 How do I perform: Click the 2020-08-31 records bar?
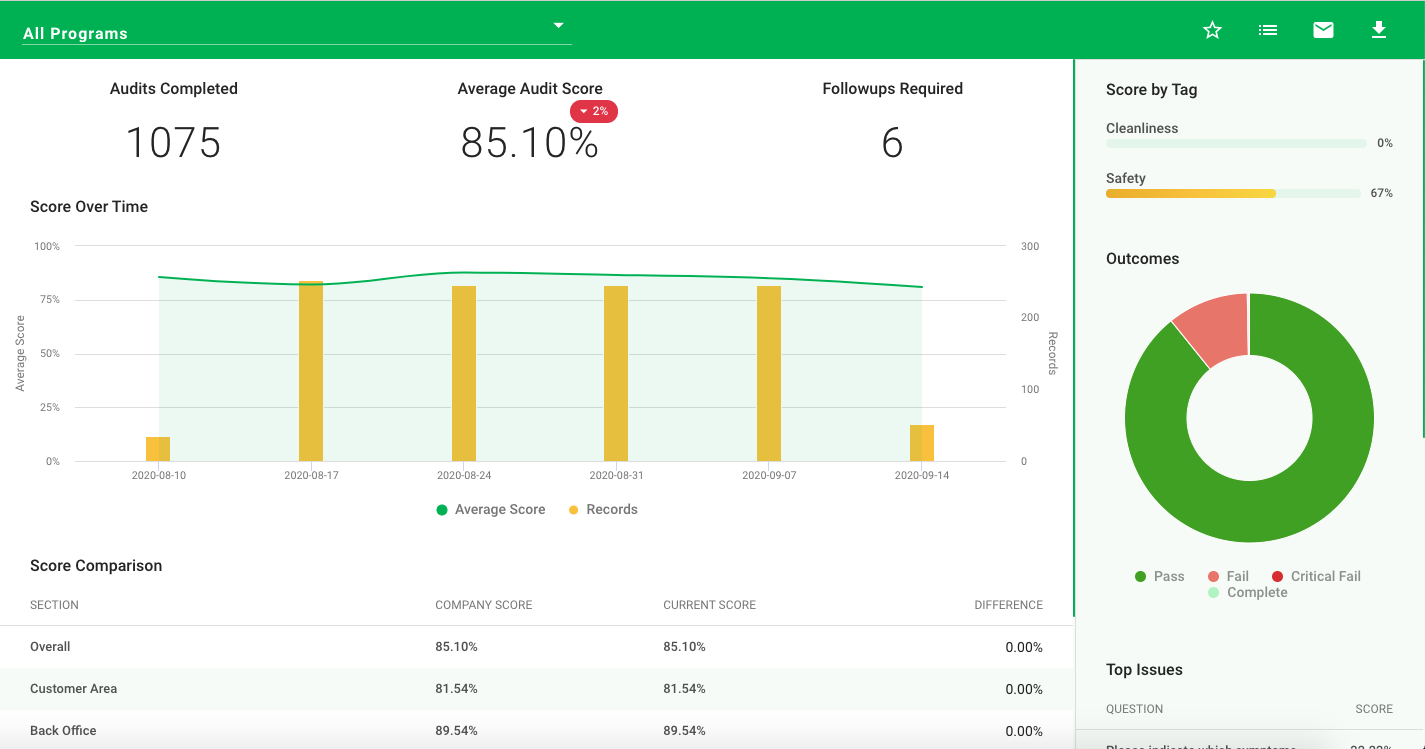pyautogui.click(x=616, y=374)
